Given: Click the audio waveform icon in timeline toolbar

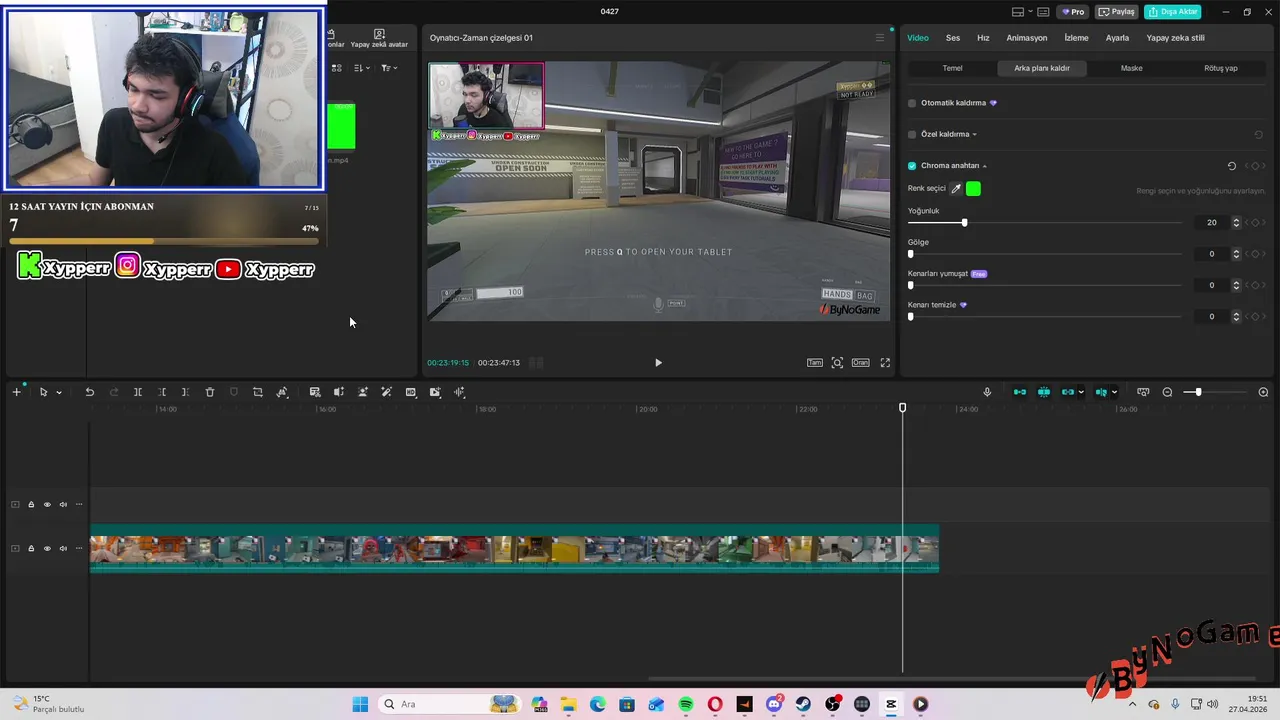Looking at the screenshot, I should pos(460,392).
